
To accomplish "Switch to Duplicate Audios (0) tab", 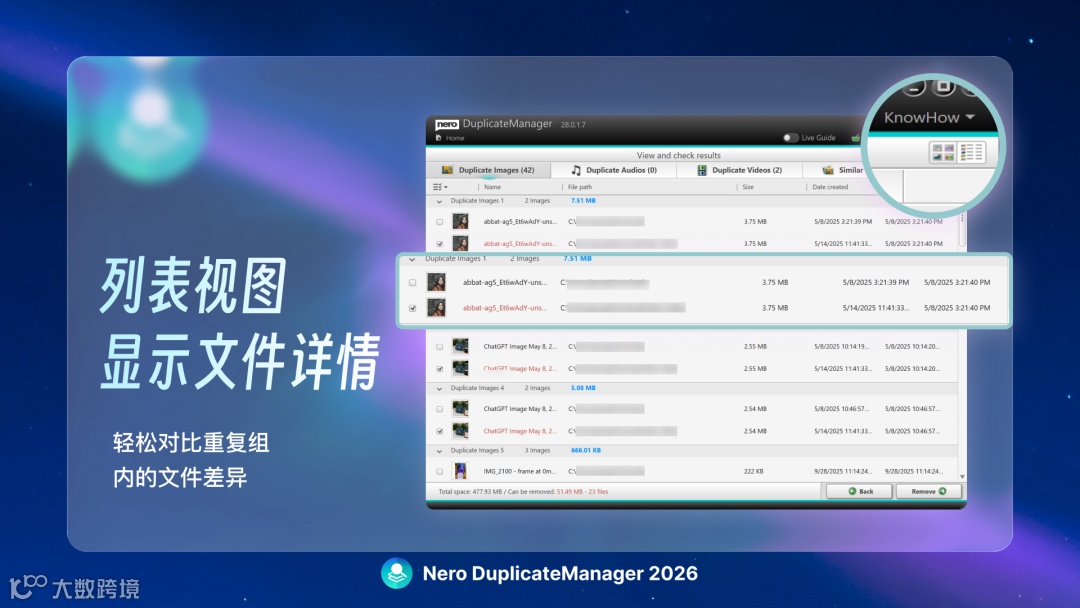I will [x=614, y=170].
